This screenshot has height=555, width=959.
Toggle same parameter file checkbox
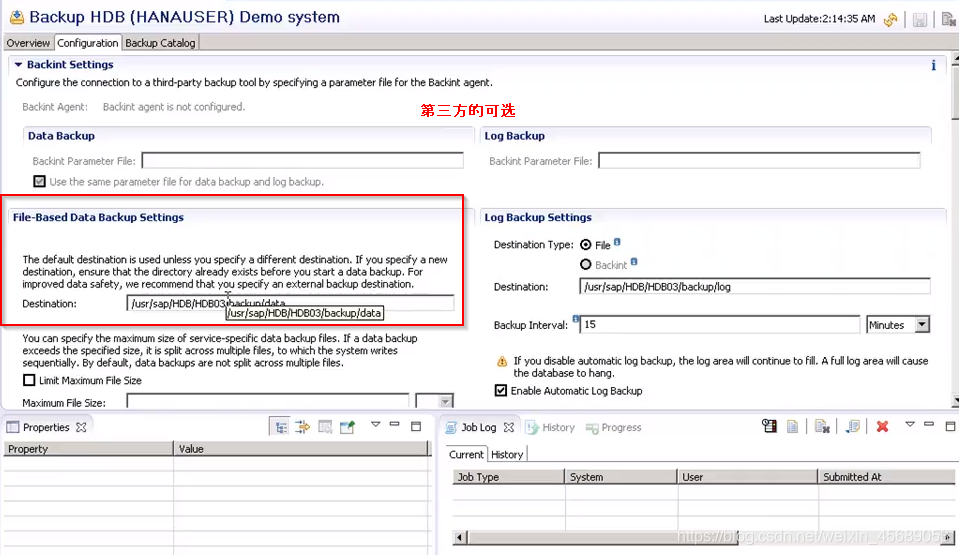[x=39, y=182]
